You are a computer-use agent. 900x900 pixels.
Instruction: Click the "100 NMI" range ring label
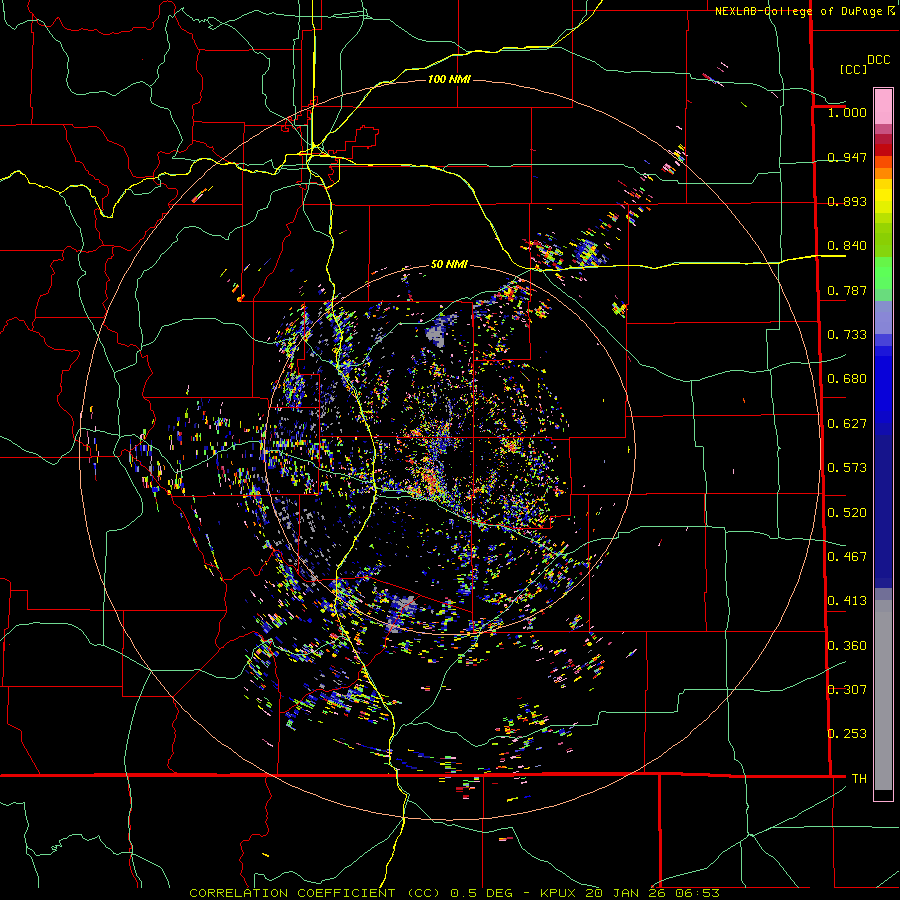[x=449, y=79]
